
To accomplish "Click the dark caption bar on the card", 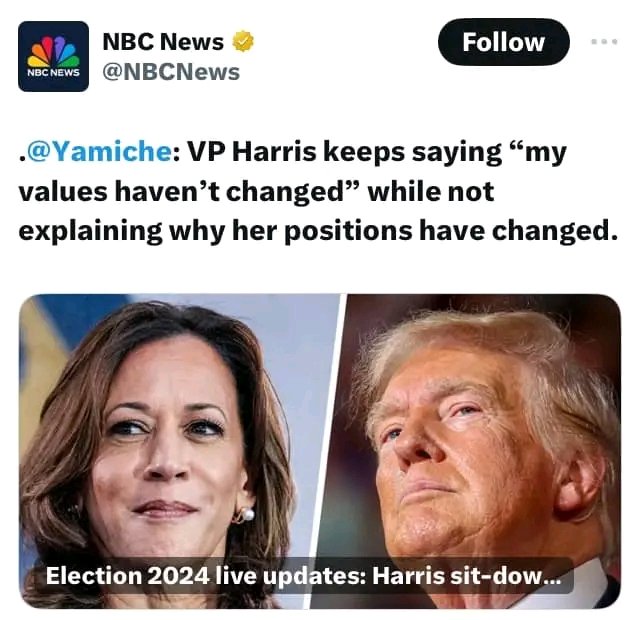I will [303, 576].
